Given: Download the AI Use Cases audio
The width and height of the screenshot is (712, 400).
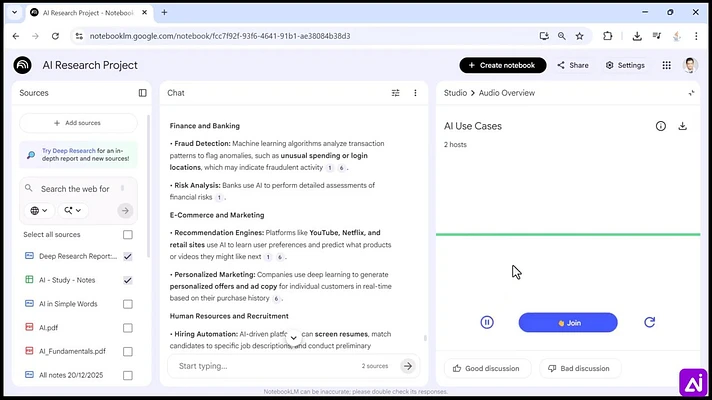Looking at the screenshot, I should (682, 126).
